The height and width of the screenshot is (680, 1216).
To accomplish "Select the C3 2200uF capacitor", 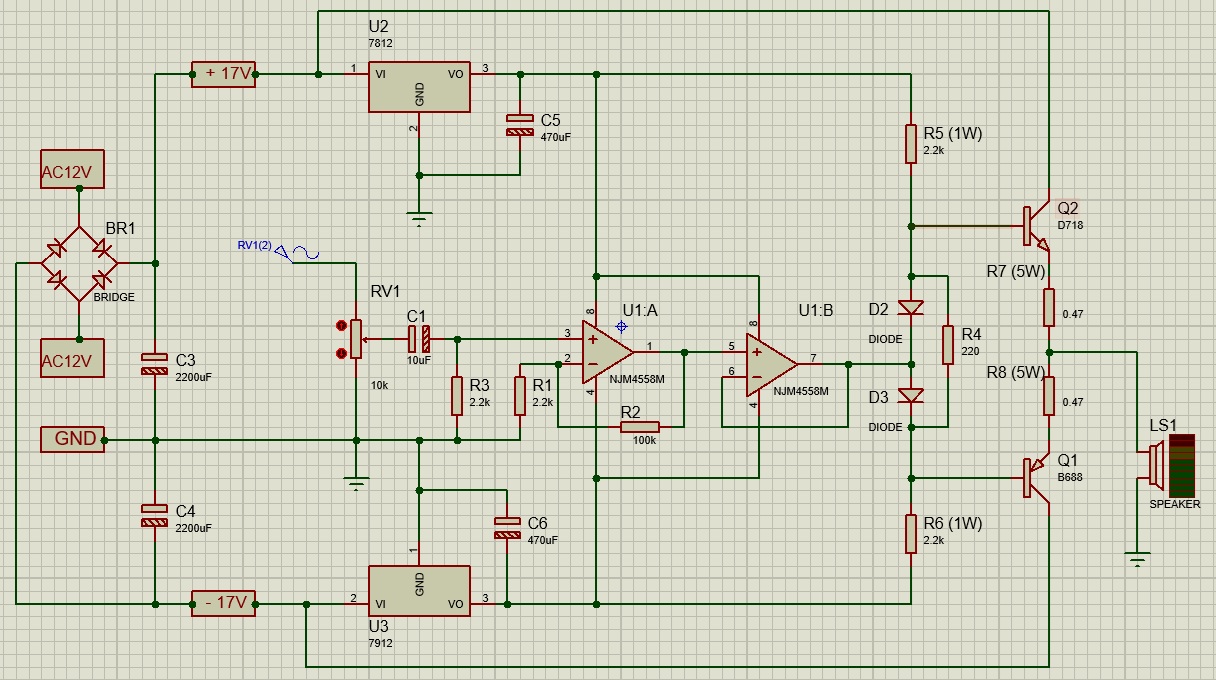I will pyautogui.click(x=155, y=363).
